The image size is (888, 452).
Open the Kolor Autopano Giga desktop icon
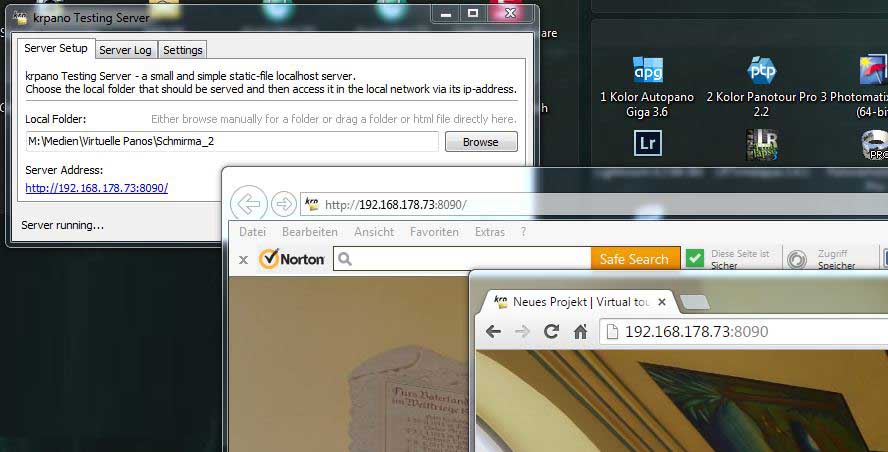[647, 72]
